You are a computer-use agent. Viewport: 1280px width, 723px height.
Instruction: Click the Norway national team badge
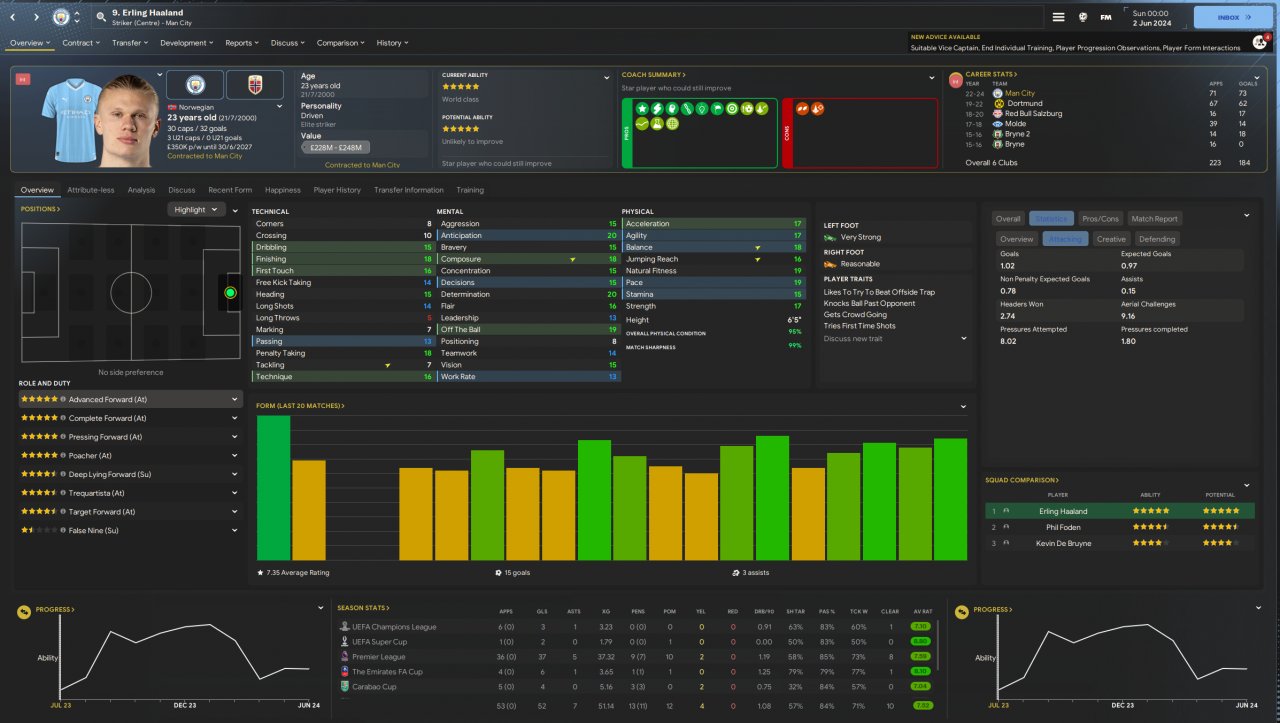255,85
